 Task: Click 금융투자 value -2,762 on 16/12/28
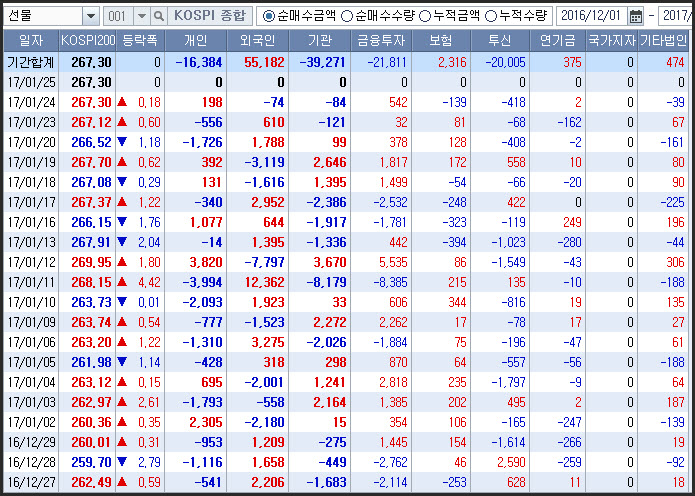(390, 462)
